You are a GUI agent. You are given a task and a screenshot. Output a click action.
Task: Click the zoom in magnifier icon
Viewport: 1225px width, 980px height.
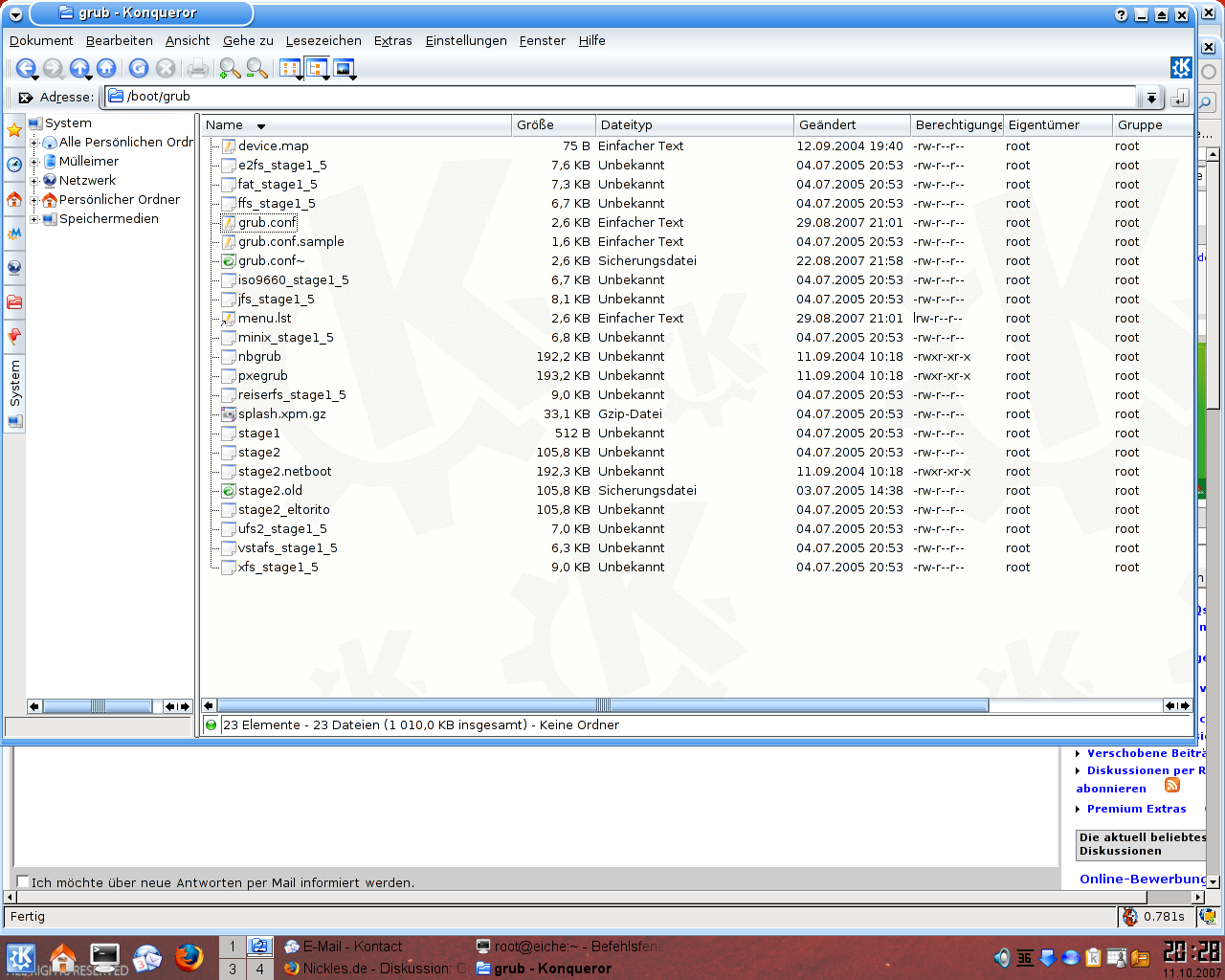[230, 68]
